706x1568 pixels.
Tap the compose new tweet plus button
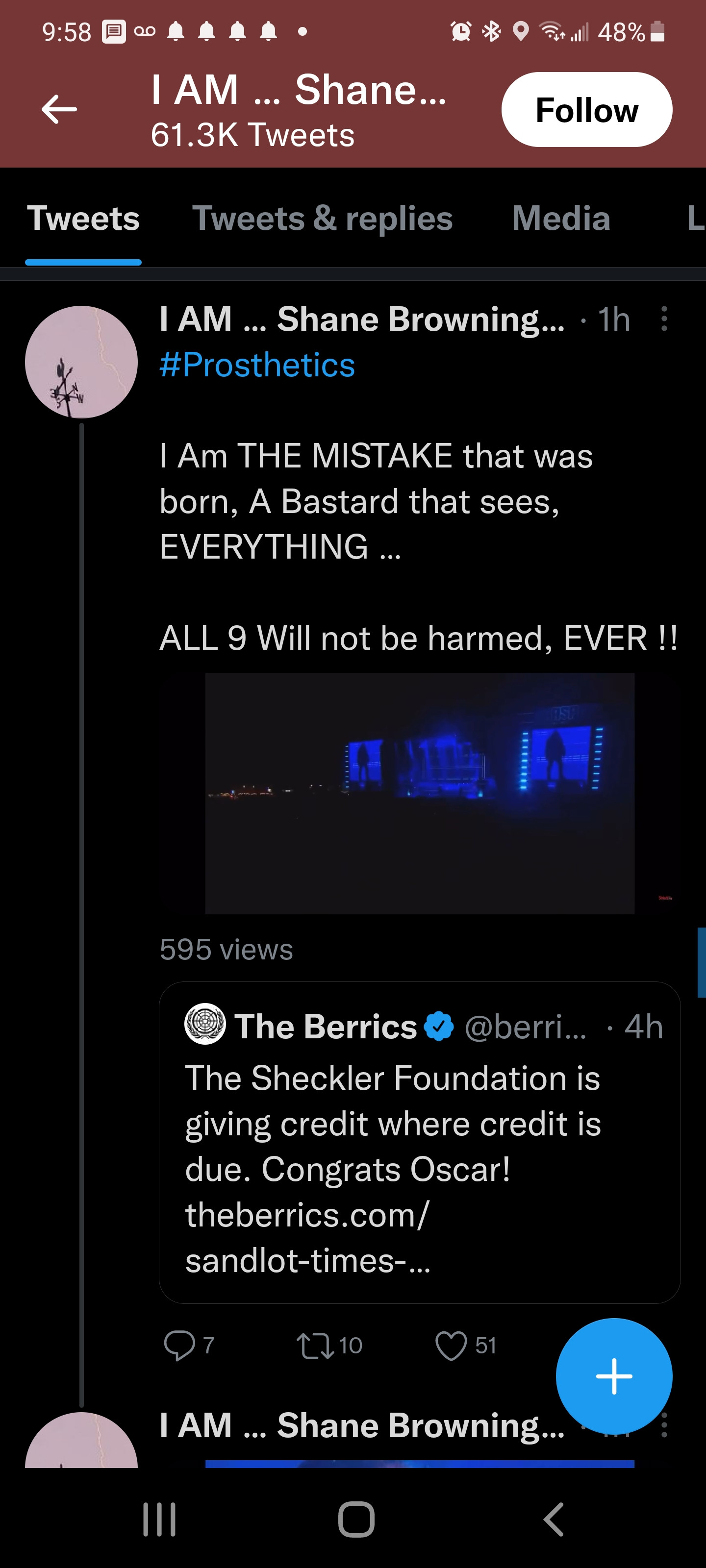coord(613,1375)
